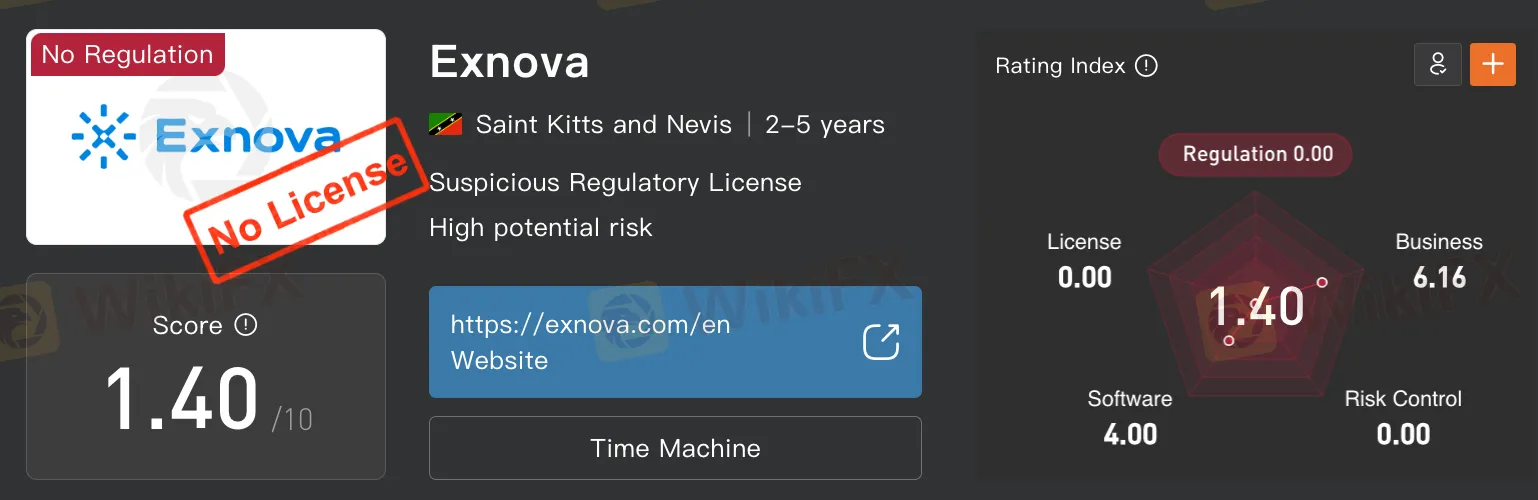
Task: Click the customer service person icon
Action: tap(1438, 64)
